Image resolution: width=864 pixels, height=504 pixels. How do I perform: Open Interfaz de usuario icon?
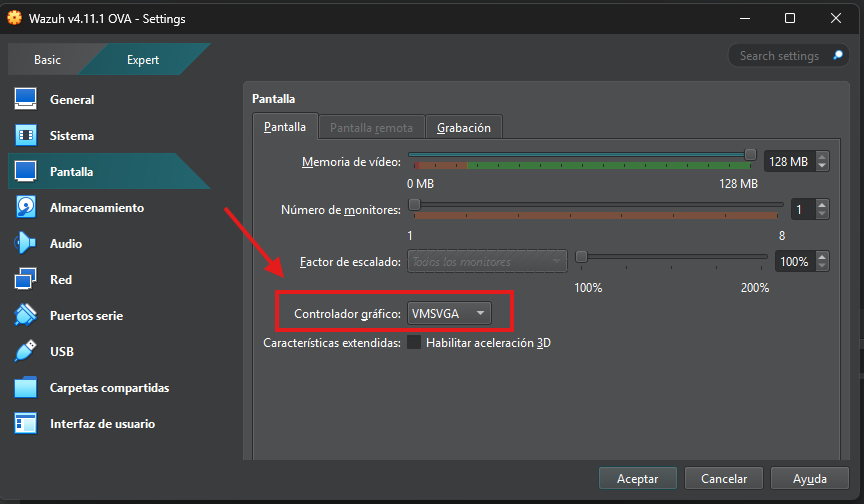(26, 424)
